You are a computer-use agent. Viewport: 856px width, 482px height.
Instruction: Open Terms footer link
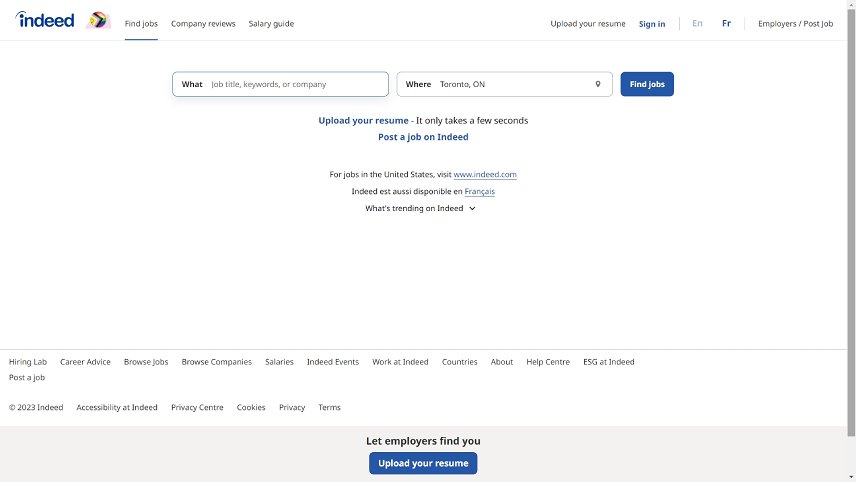[329, 408]
